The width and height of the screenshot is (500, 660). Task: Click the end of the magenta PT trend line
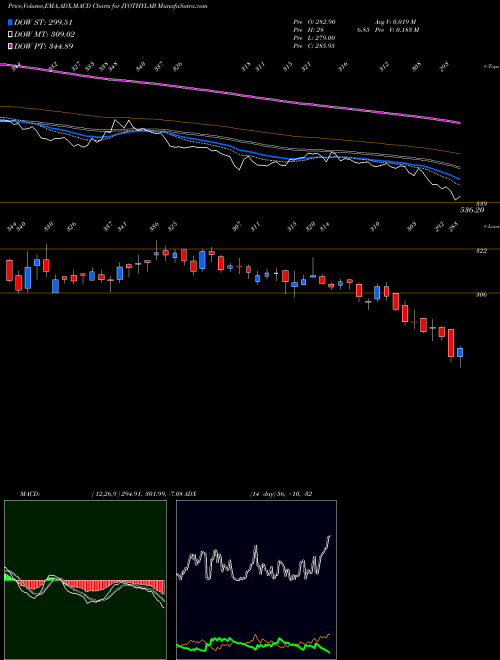click(x=459, y=122)
